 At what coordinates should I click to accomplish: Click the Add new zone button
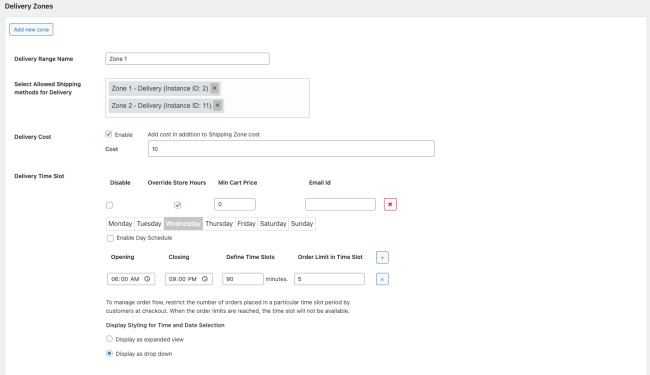pyautogui.click(x=31, y=29)
